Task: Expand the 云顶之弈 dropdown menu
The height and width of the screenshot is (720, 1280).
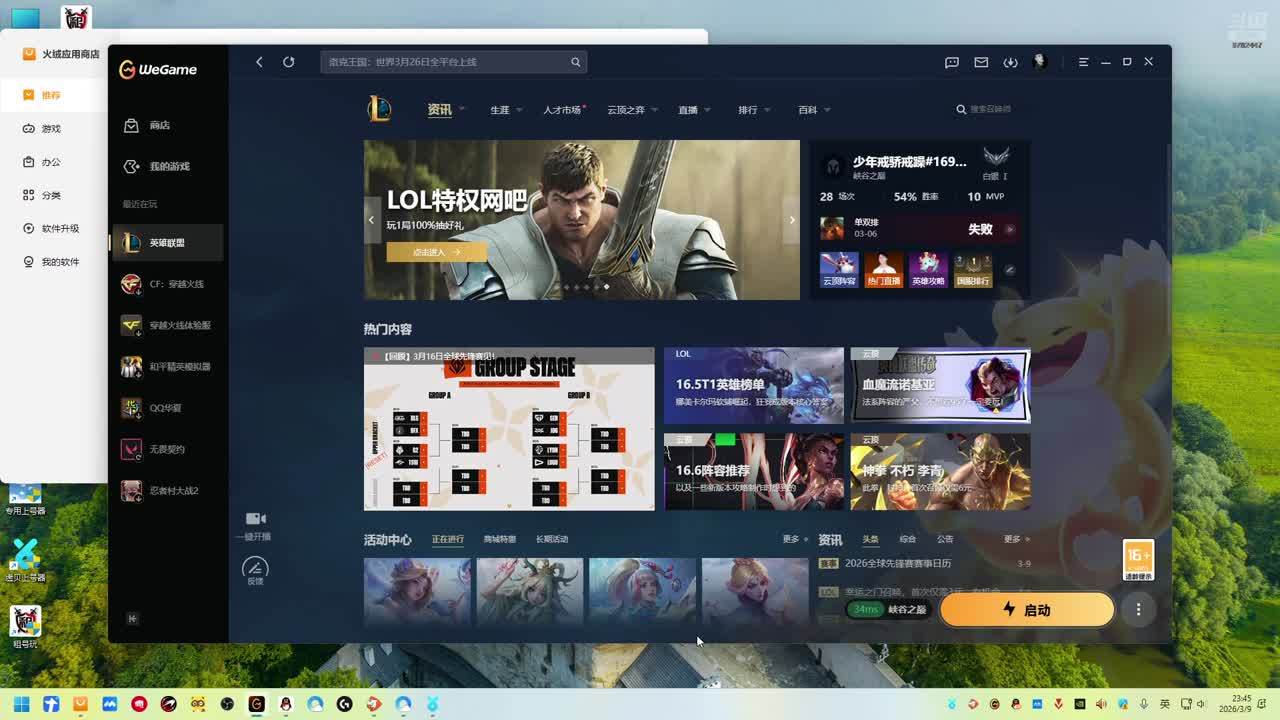Action: point(631,110)
